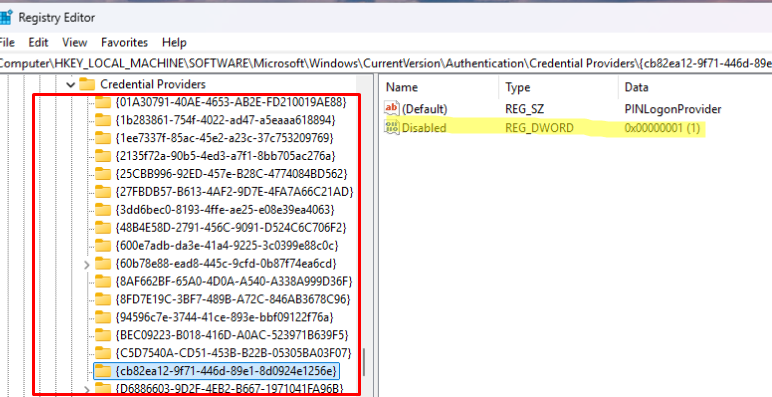Select the (Default) value name

coord(424,109)
